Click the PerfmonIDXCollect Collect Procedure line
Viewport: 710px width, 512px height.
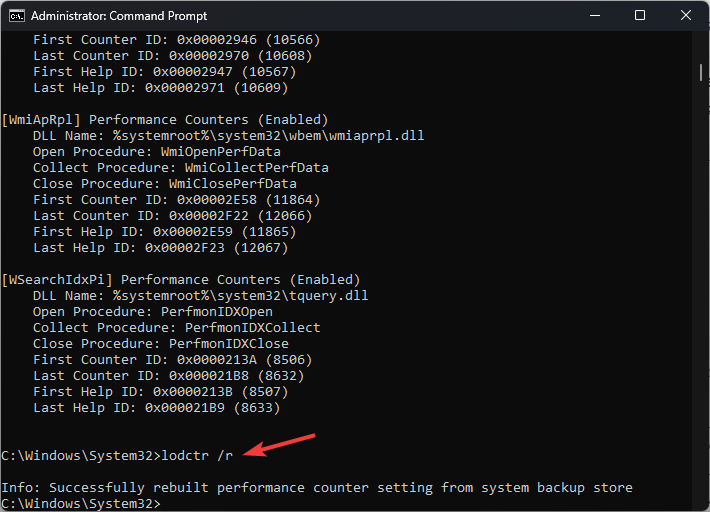click(x=176, y=327)
